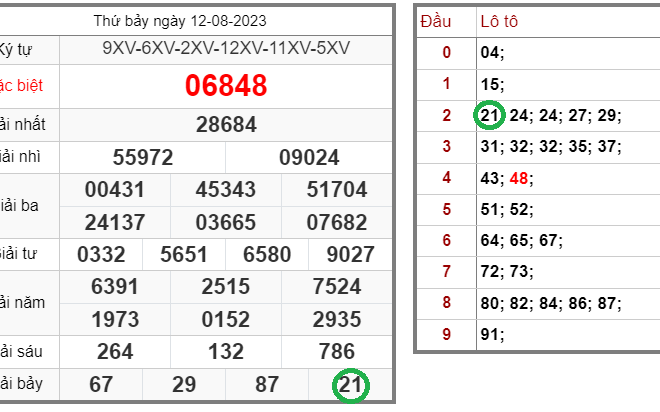
Task: Click green-circled 21 in seventh prize row
Action: pyautogui.click(x=350, y=385)
